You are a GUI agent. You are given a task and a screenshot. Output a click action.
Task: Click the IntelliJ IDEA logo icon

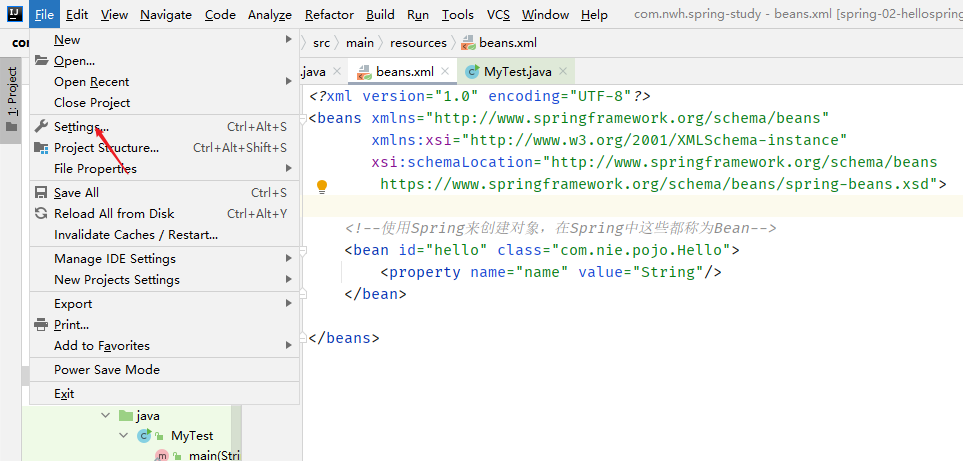14,14
